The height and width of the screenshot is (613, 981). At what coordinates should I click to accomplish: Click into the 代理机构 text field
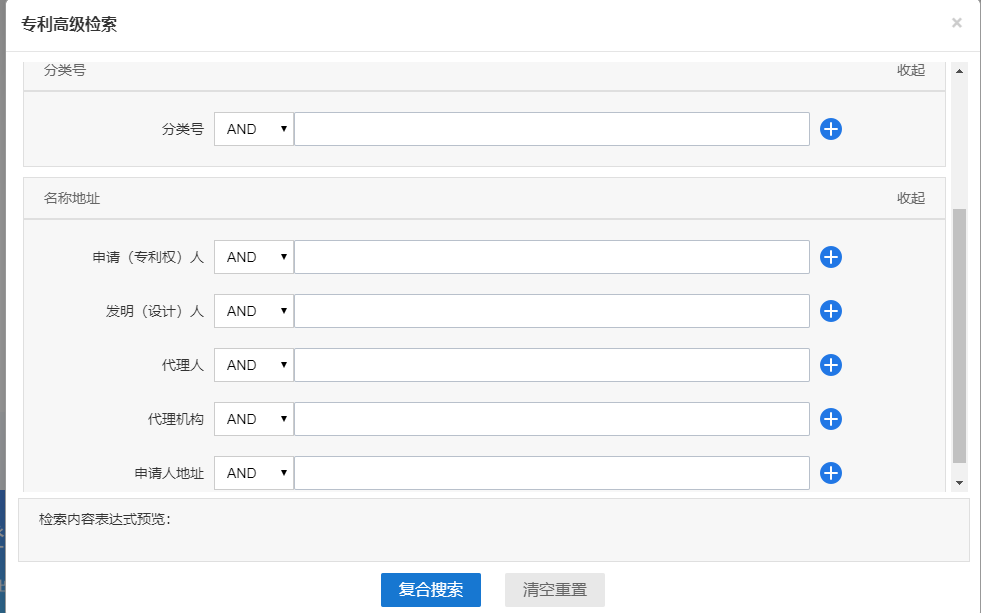tap(551, 419)
